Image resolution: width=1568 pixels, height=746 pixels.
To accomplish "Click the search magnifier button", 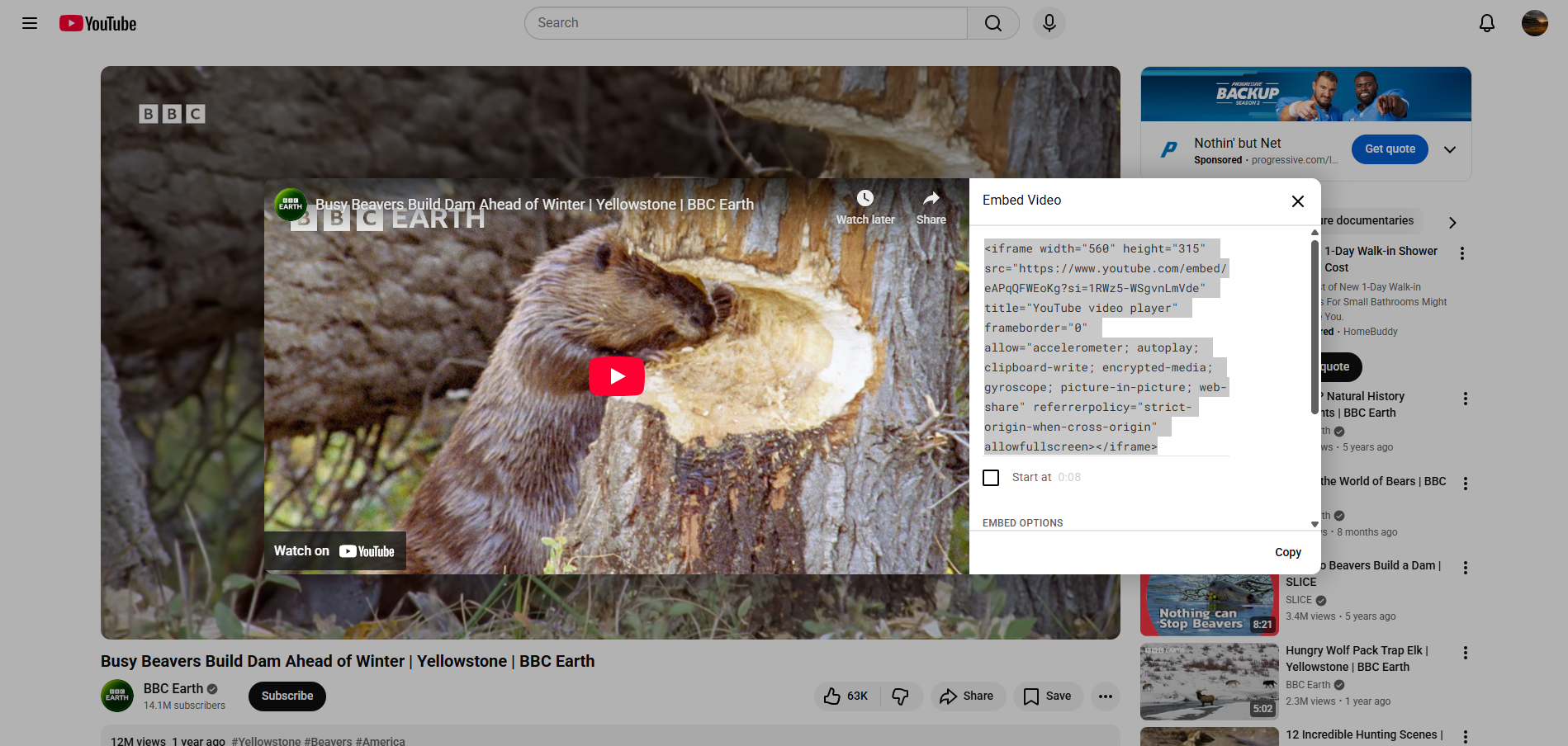I will tap(992, 23).
